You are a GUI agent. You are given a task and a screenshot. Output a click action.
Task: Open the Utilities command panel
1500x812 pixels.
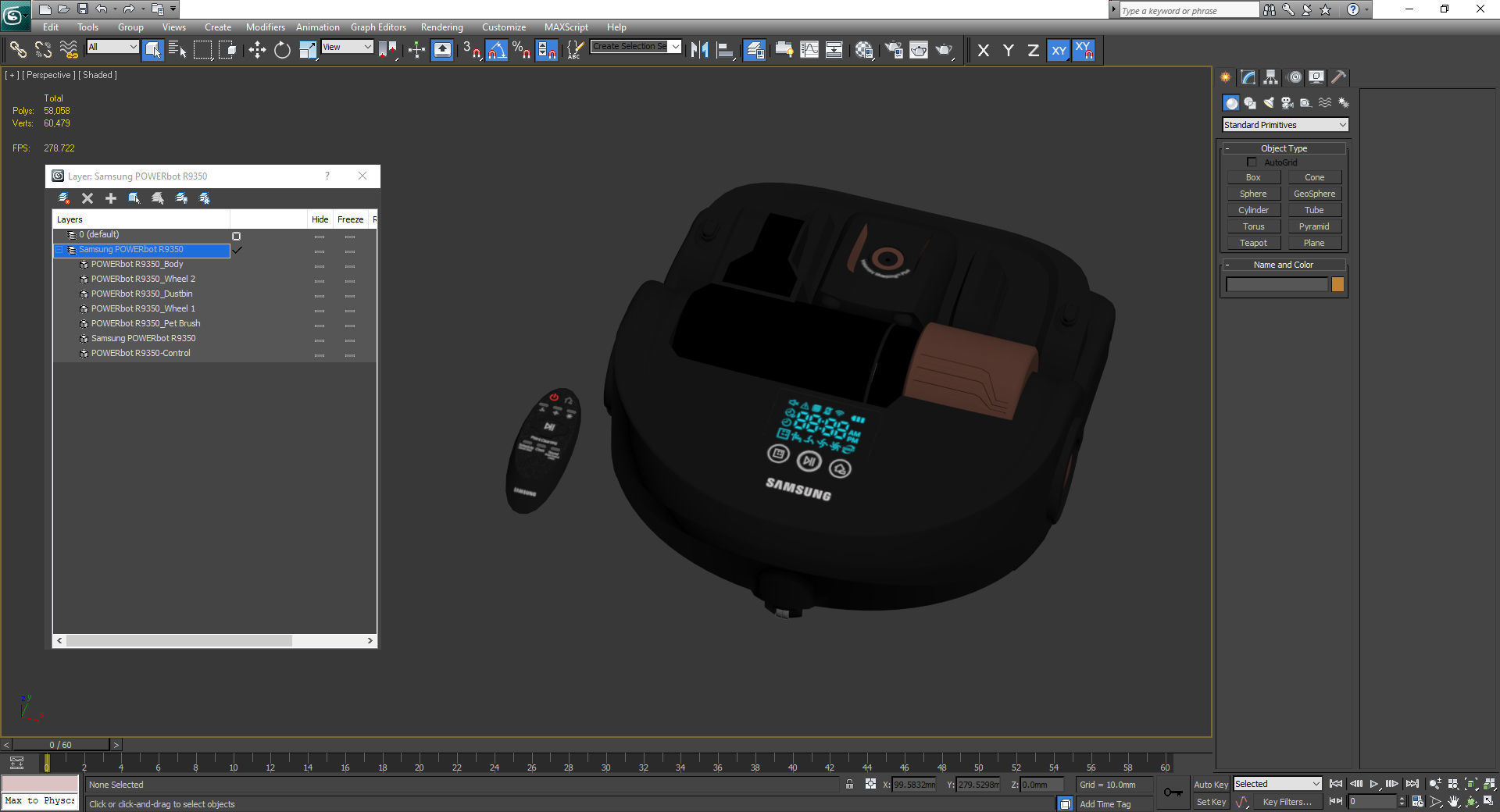pos(1338,77)
